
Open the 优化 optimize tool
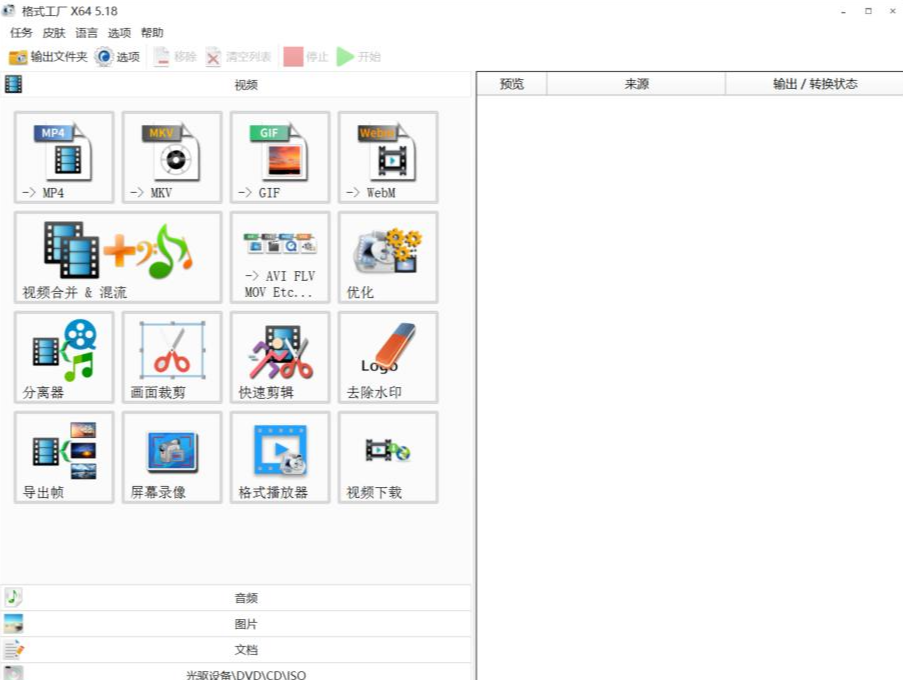point(388,257)
